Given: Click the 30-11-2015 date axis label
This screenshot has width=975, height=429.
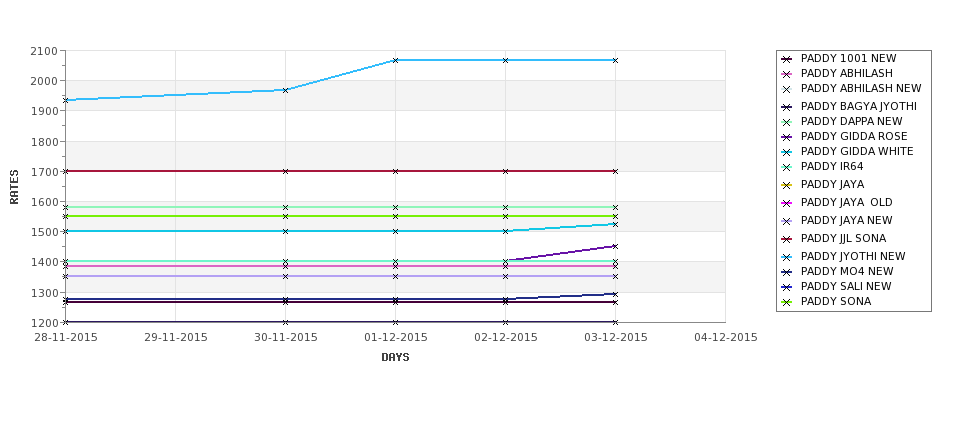Looking at the screenshot, I should [285, 338].
